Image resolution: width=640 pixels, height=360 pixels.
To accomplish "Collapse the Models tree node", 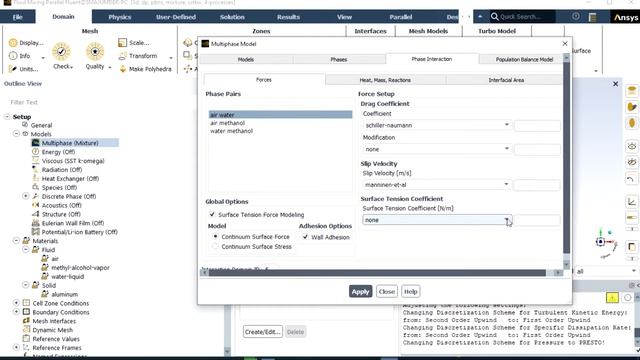I will point(16,134).
